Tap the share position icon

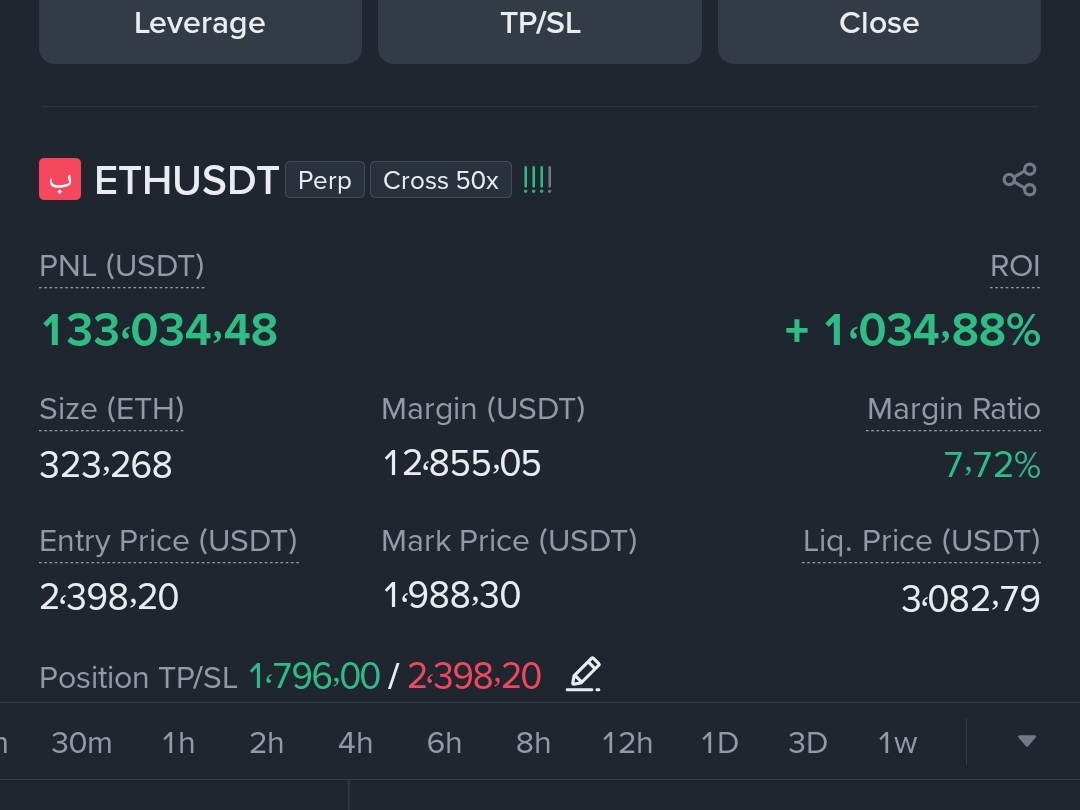click(x=1019, y=180)
